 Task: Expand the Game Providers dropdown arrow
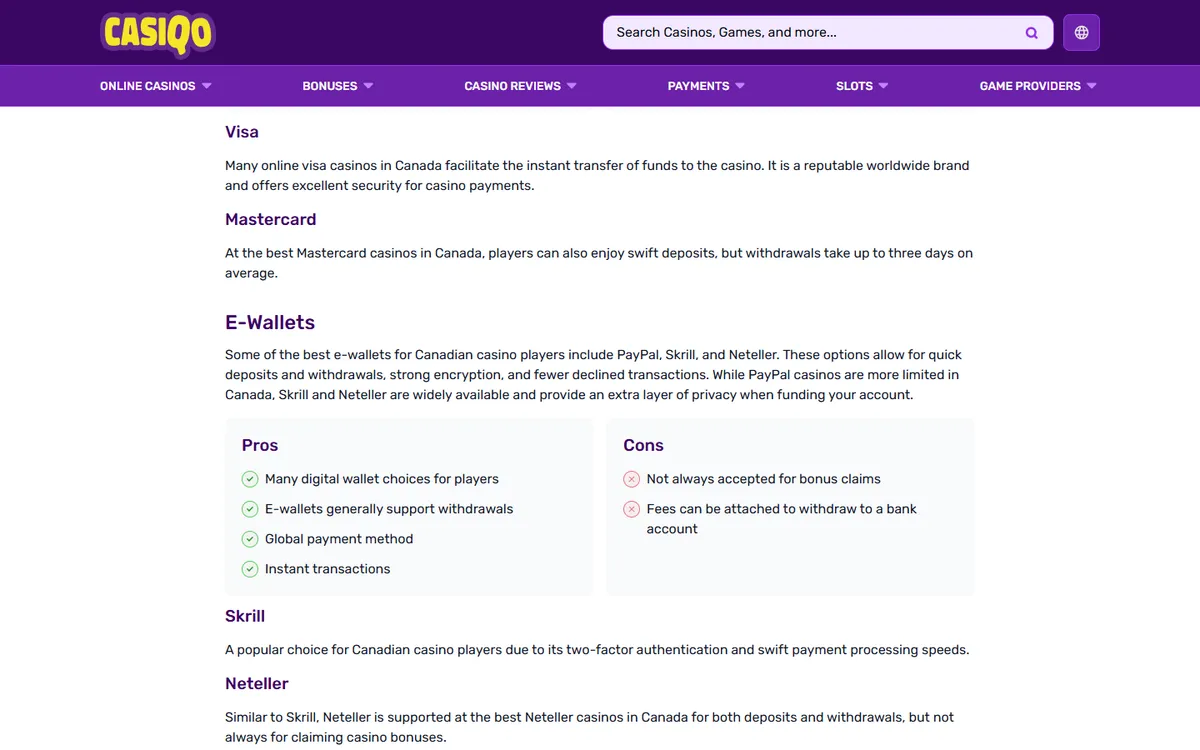tap(1092, 86)
